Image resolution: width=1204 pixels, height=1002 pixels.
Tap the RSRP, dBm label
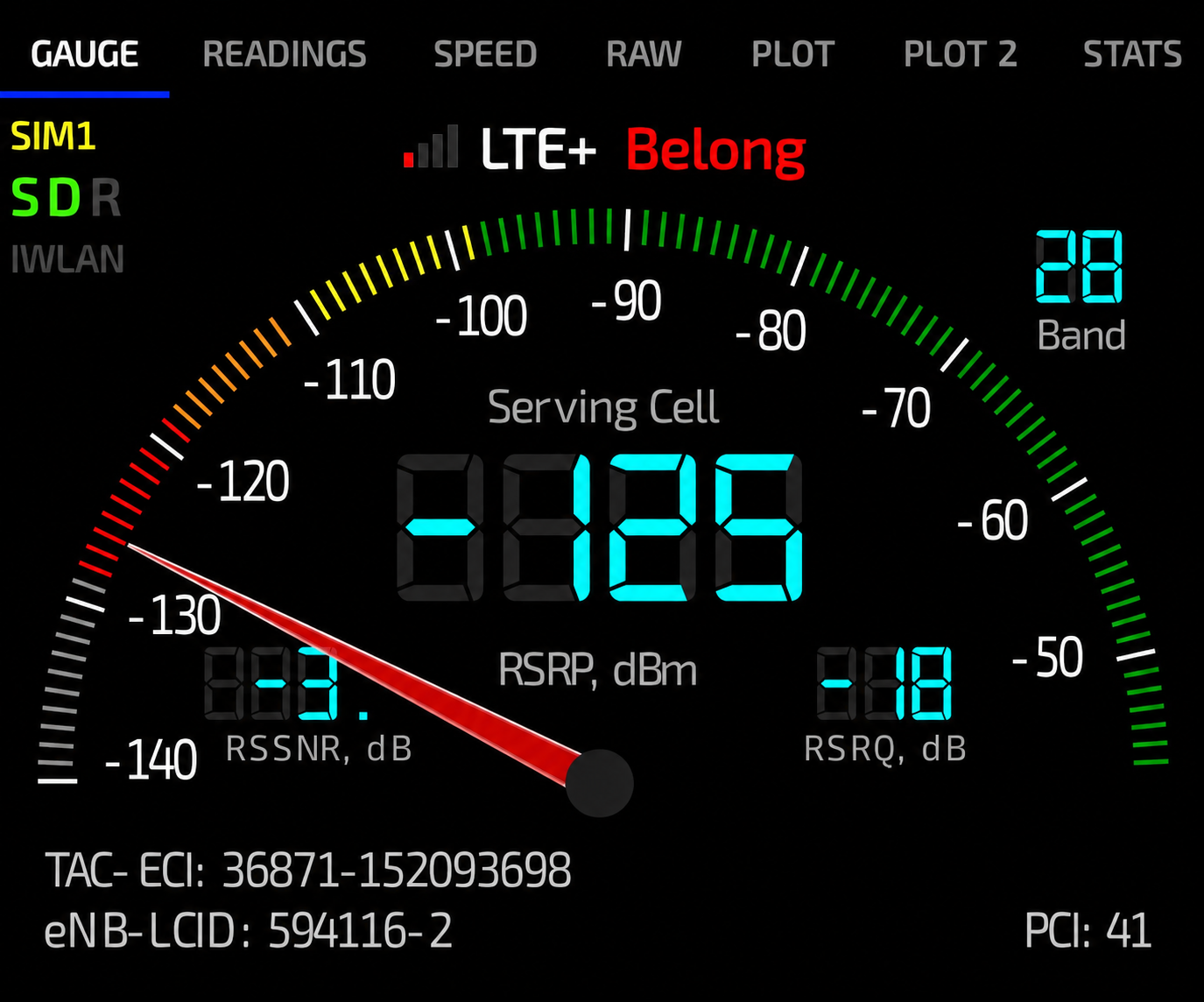[597, 671]
